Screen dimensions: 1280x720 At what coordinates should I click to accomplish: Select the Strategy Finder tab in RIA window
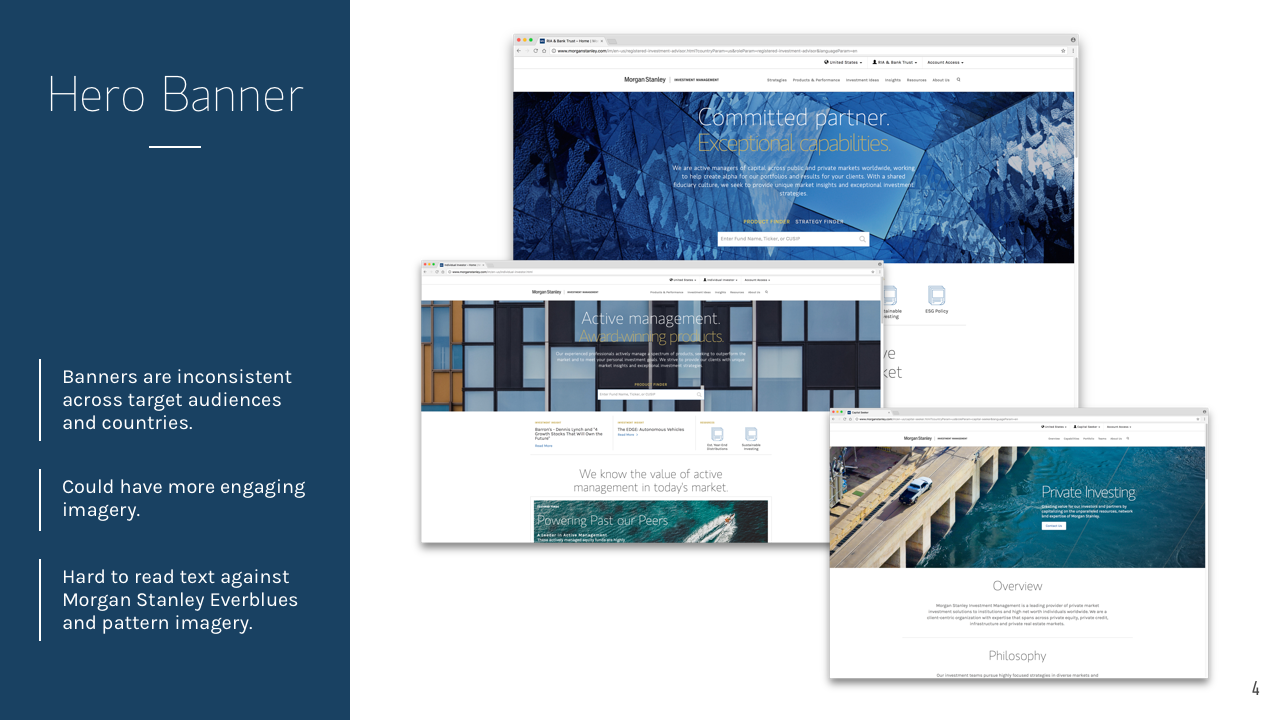pyautogui.click(x=820, y=222)
